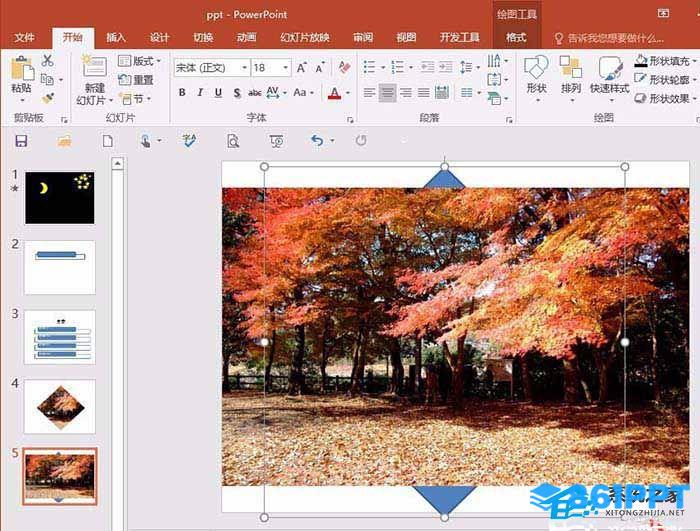Click the Paste clipboard icon
Screen dimensions: 700x531
pos(21,68)
